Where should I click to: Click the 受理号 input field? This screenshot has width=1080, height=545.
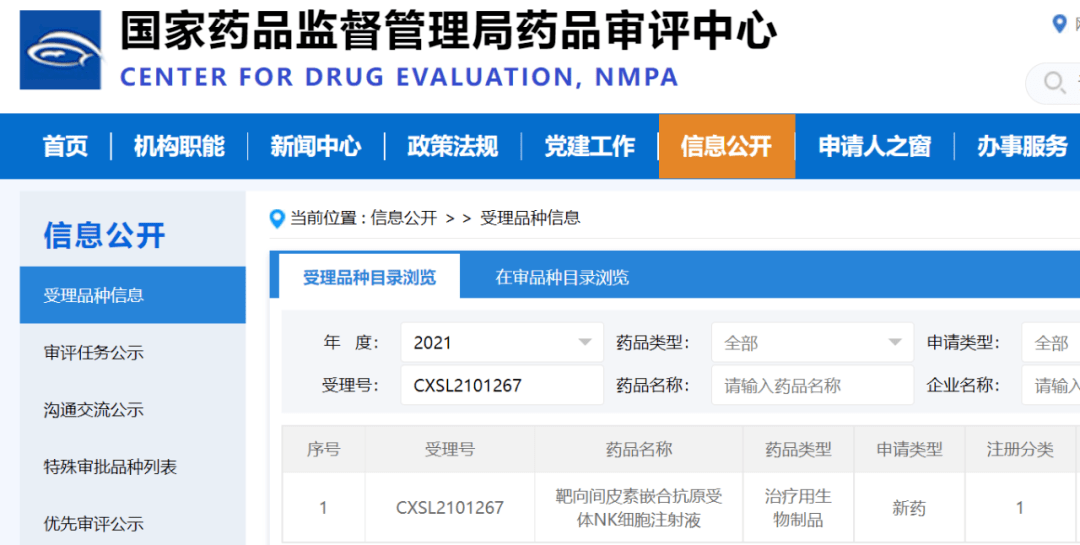(501, 385)
